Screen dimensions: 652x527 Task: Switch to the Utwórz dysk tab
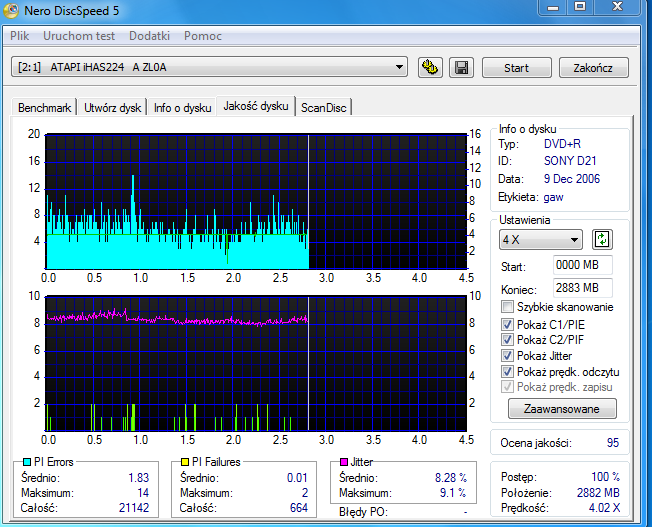[112, 108]
